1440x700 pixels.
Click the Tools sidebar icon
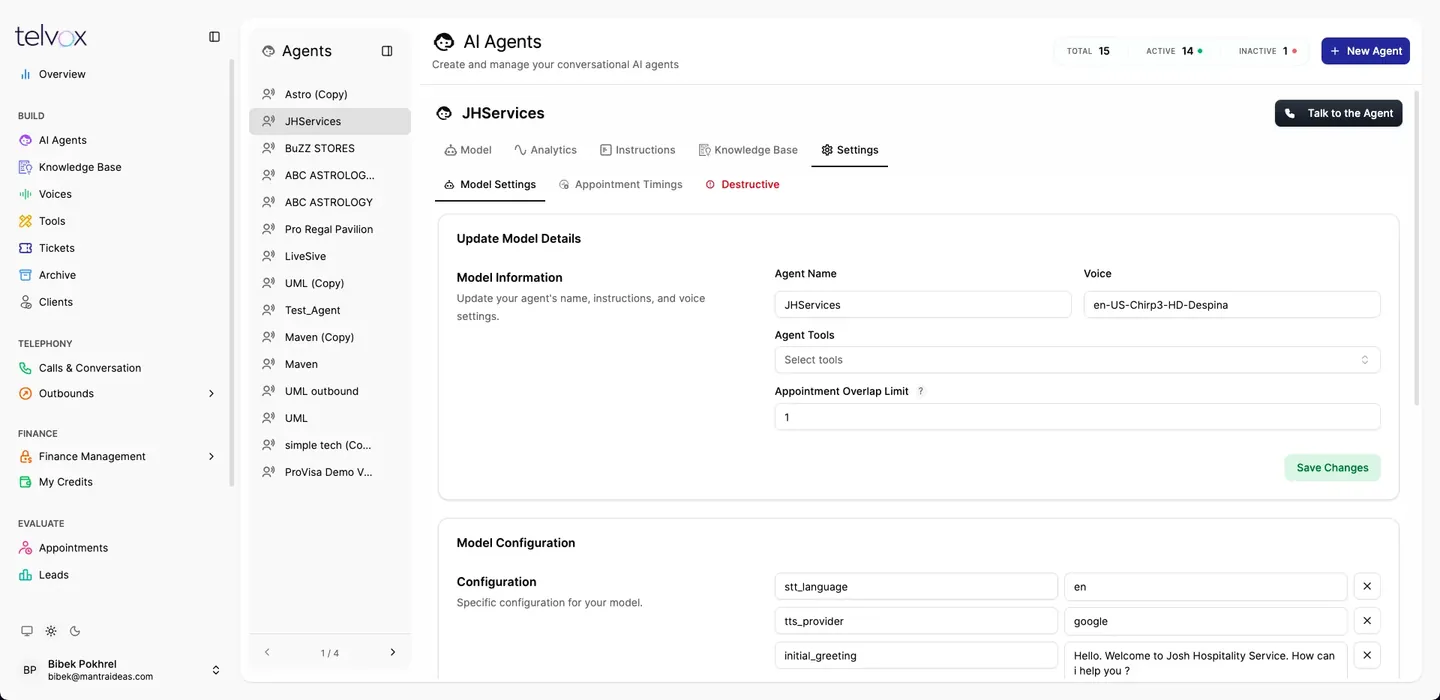pyautogui.click(x=26, y=221)
